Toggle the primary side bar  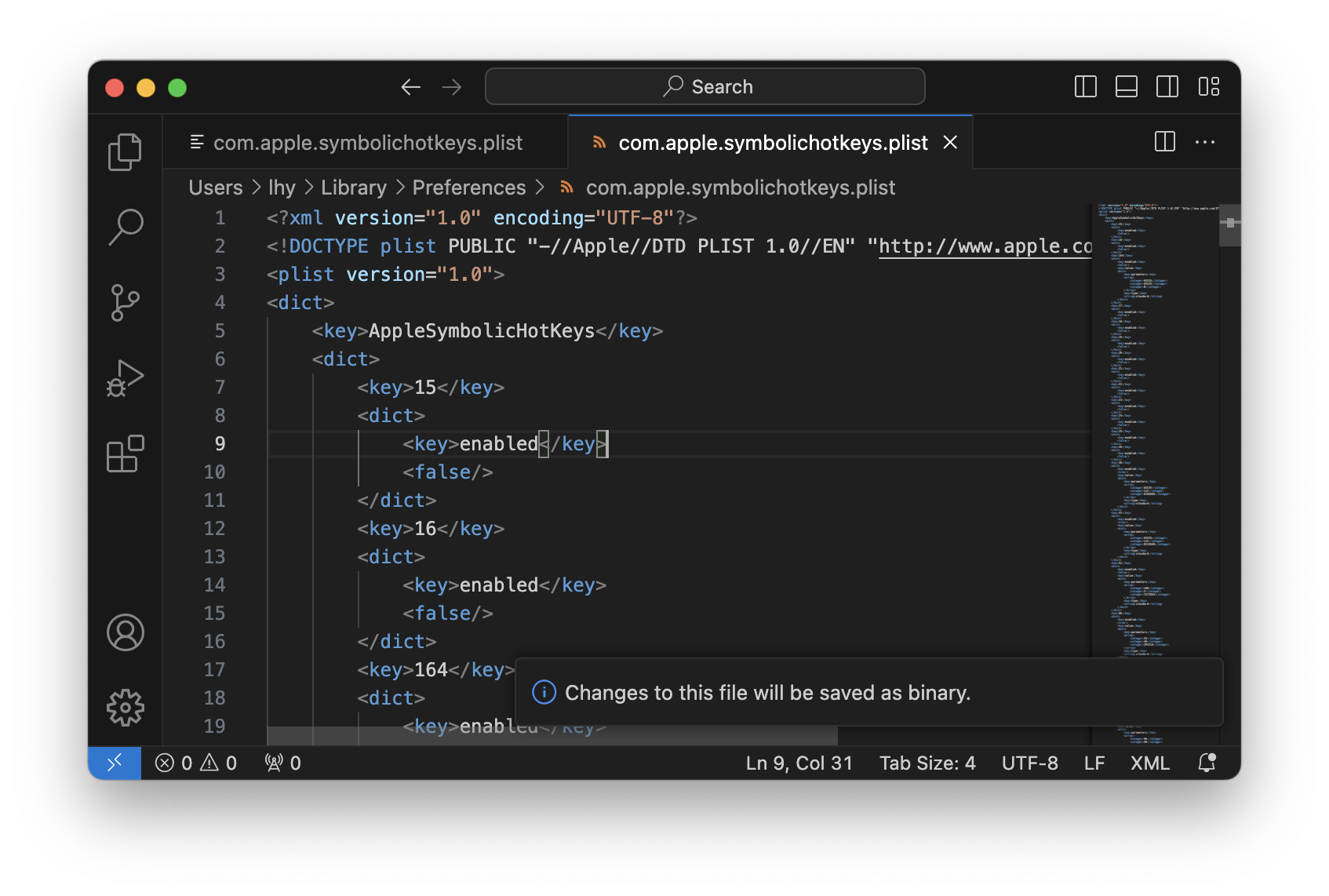pos(1085,87)
